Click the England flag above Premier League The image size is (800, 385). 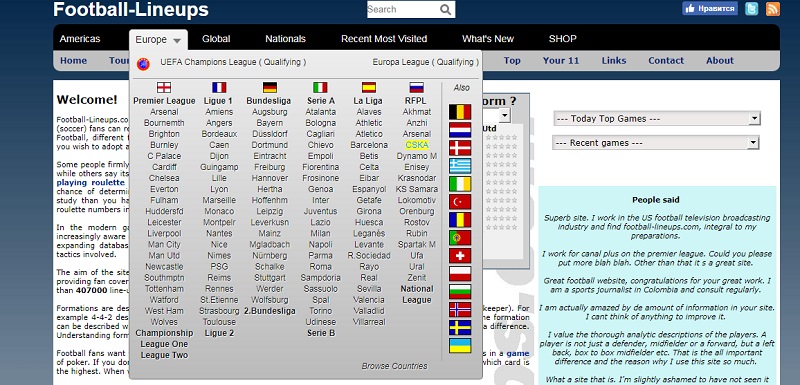click(164, 87)
